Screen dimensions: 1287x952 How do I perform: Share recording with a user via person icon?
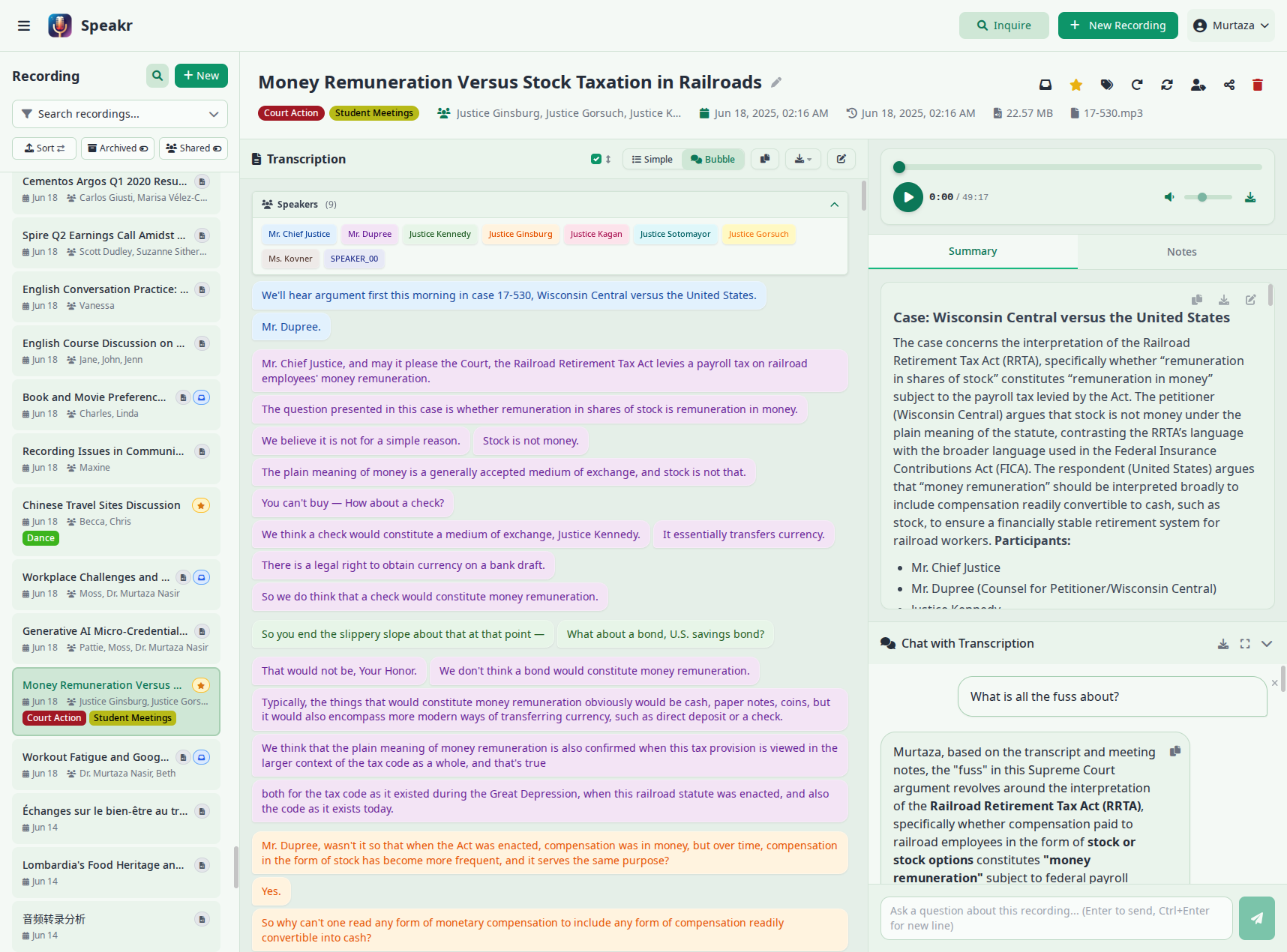tap(1198, 85)
